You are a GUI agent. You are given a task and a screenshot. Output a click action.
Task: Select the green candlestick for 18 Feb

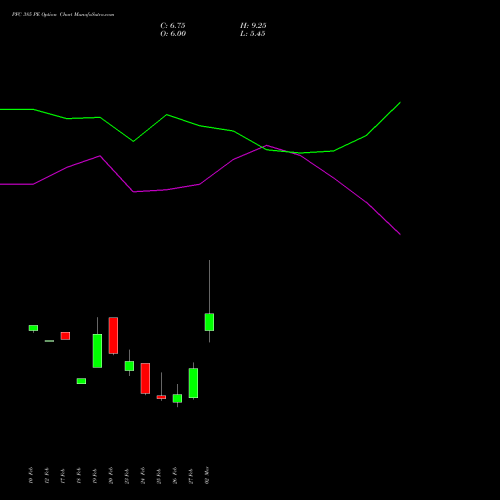[81, 381]
